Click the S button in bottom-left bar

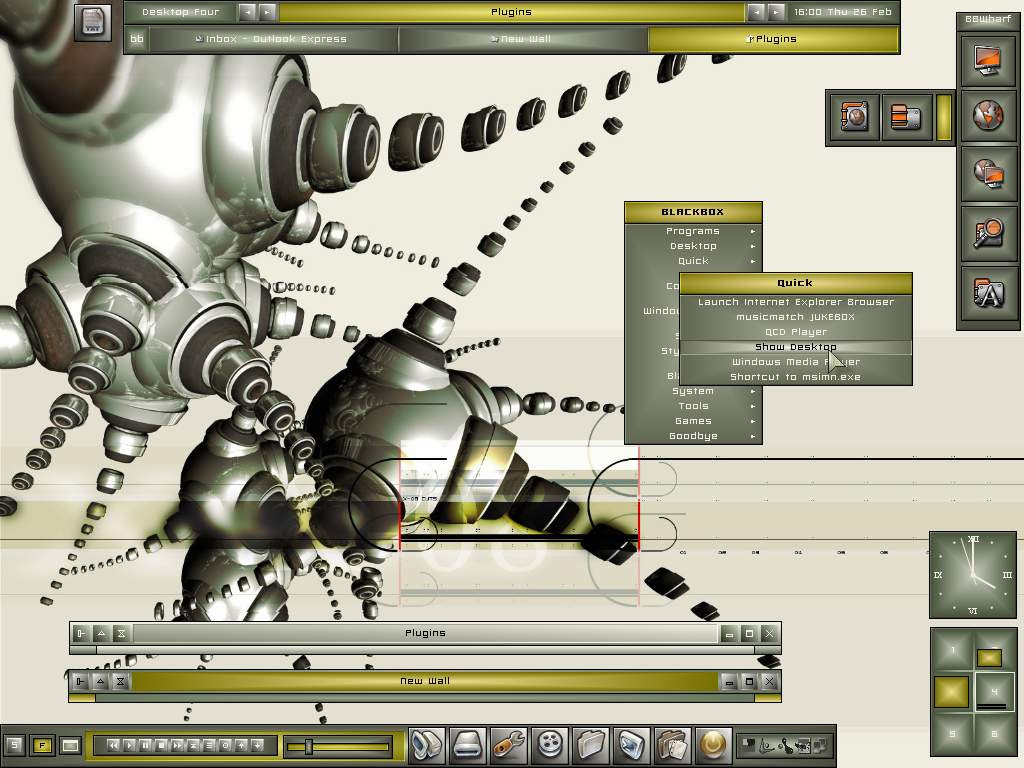14,745
